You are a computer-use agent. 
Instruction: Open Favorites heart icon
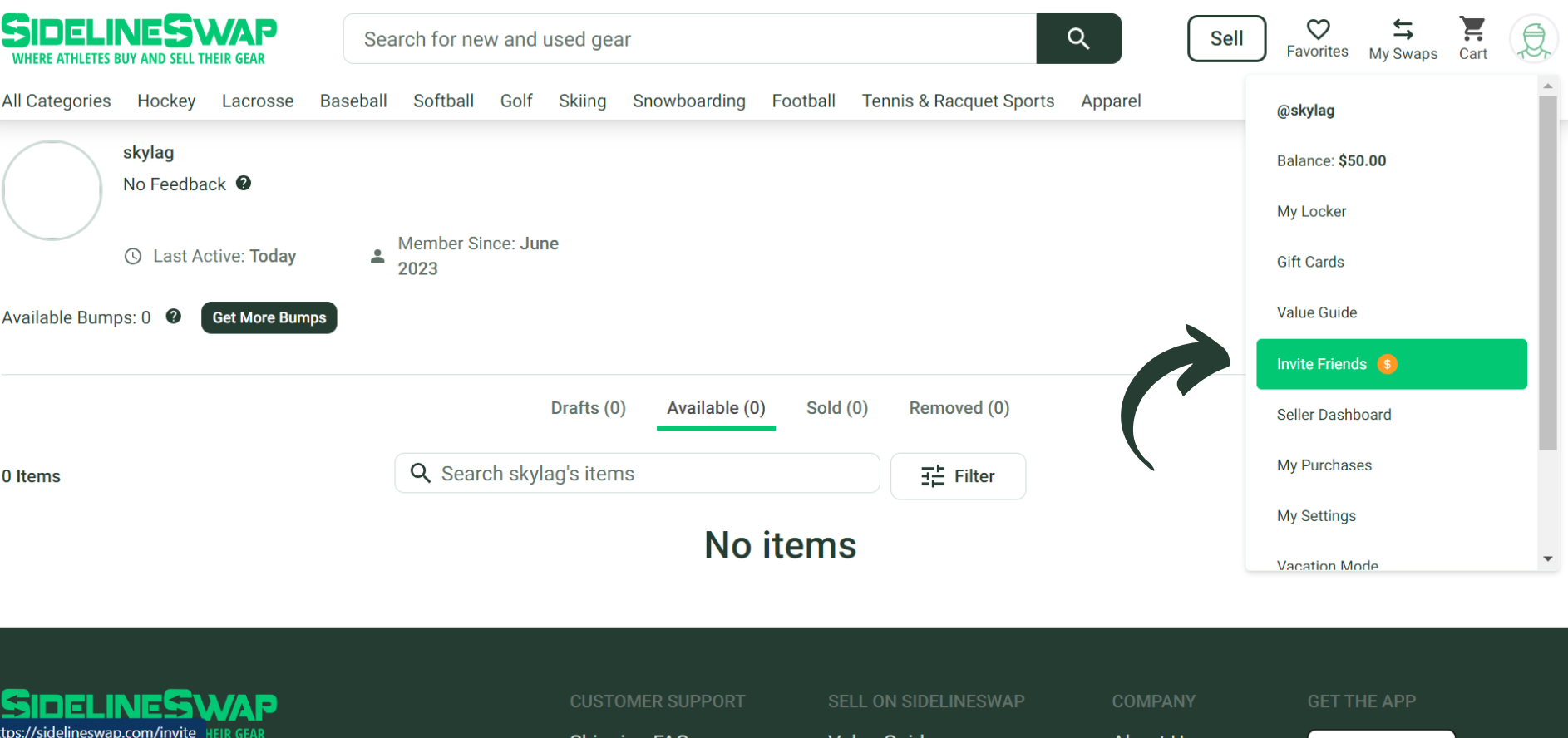point(1318,29)
